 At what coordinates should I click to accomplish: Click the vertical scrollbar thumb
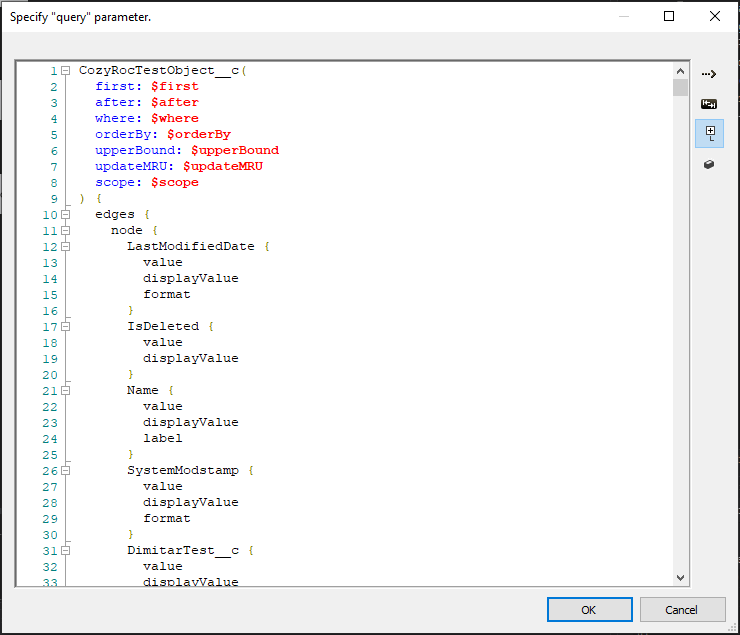[x=681, y=88]
